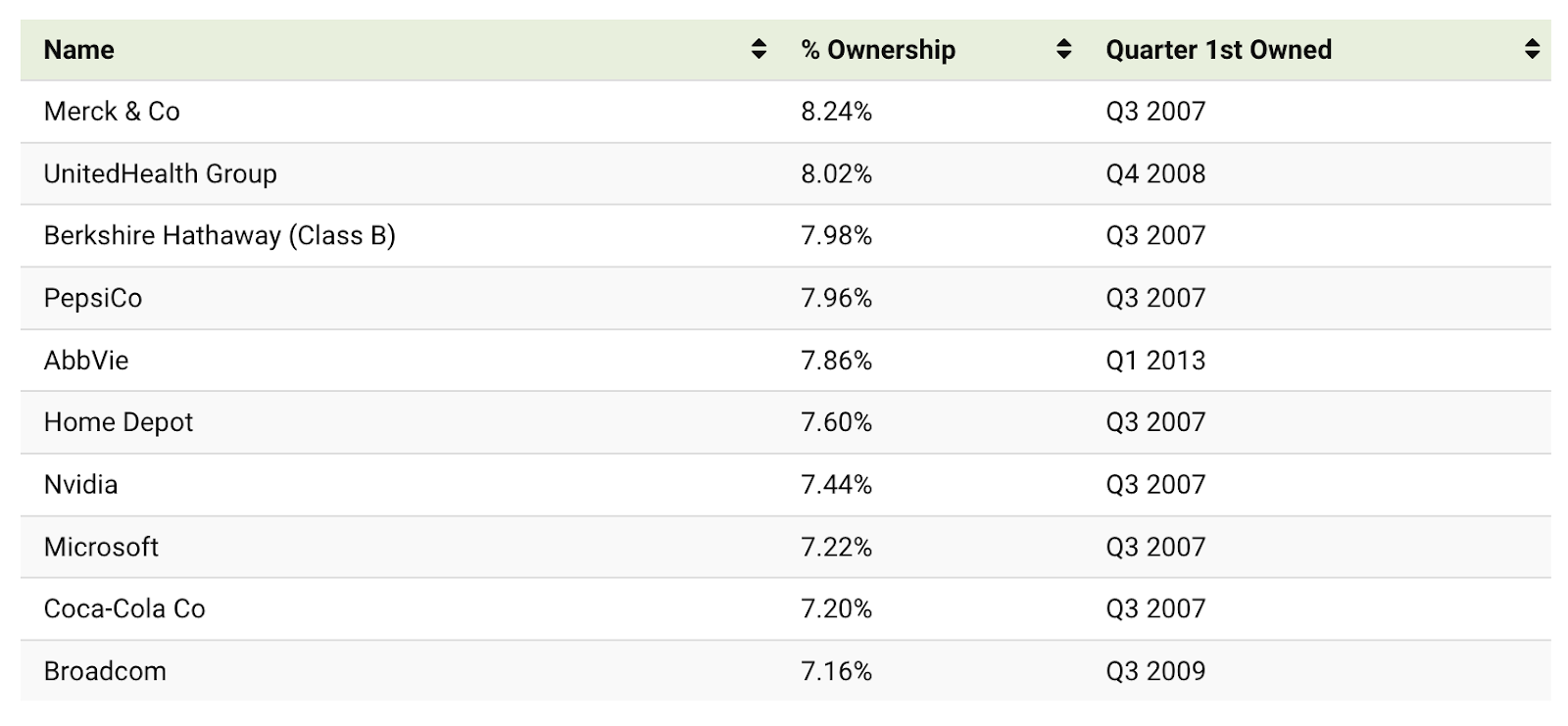Select the PepsiCo company name

(92, 298)
